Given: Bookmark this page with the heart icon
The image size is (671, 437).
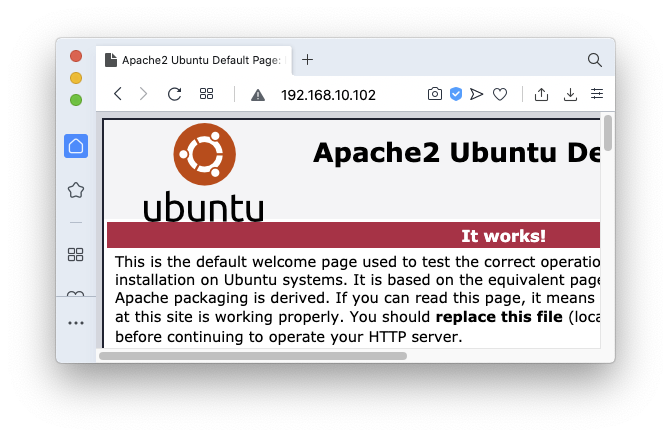Looking at the screenshot, I should [x=500, y=94].
